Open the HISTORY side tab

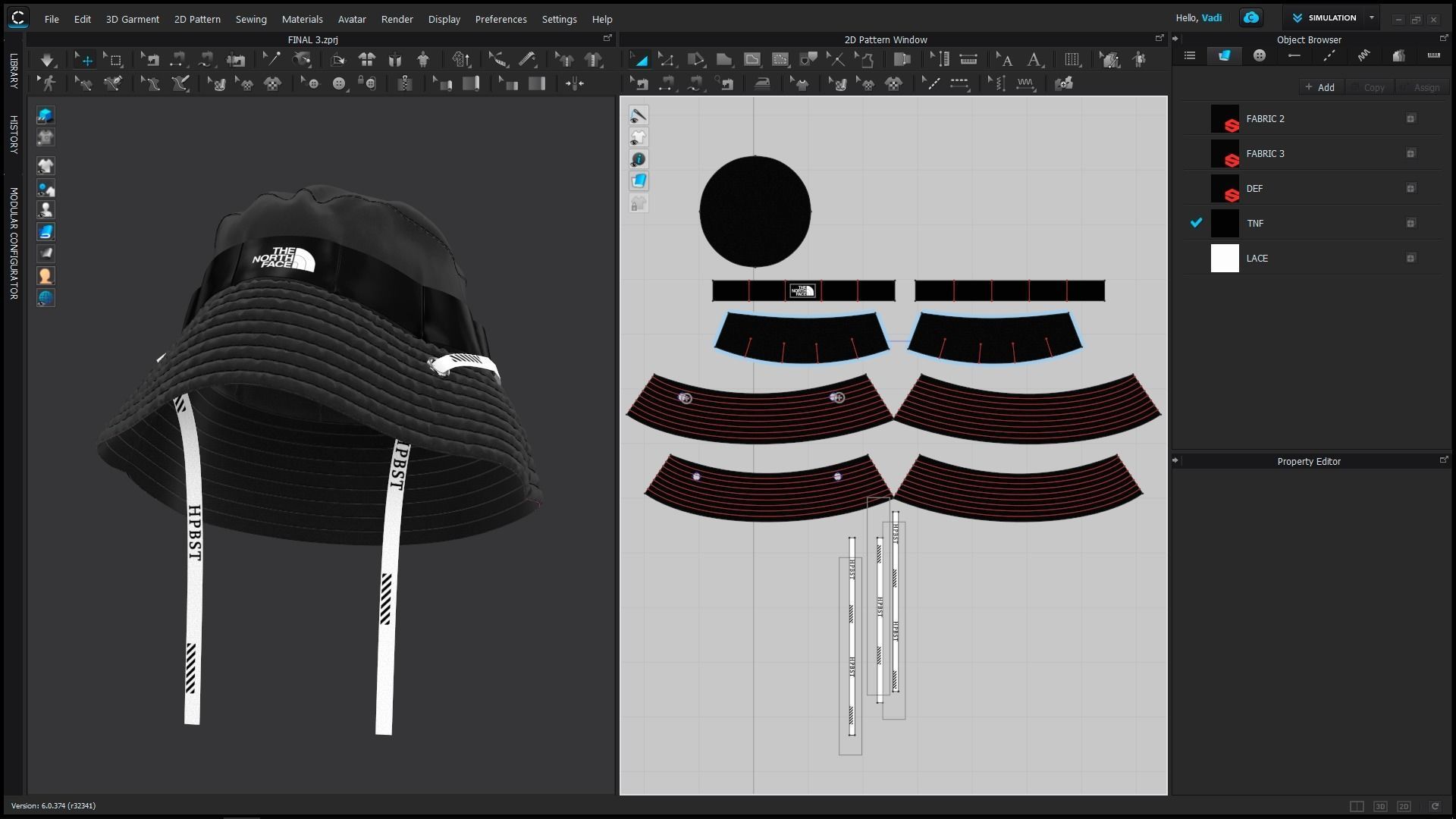[14, 134]
